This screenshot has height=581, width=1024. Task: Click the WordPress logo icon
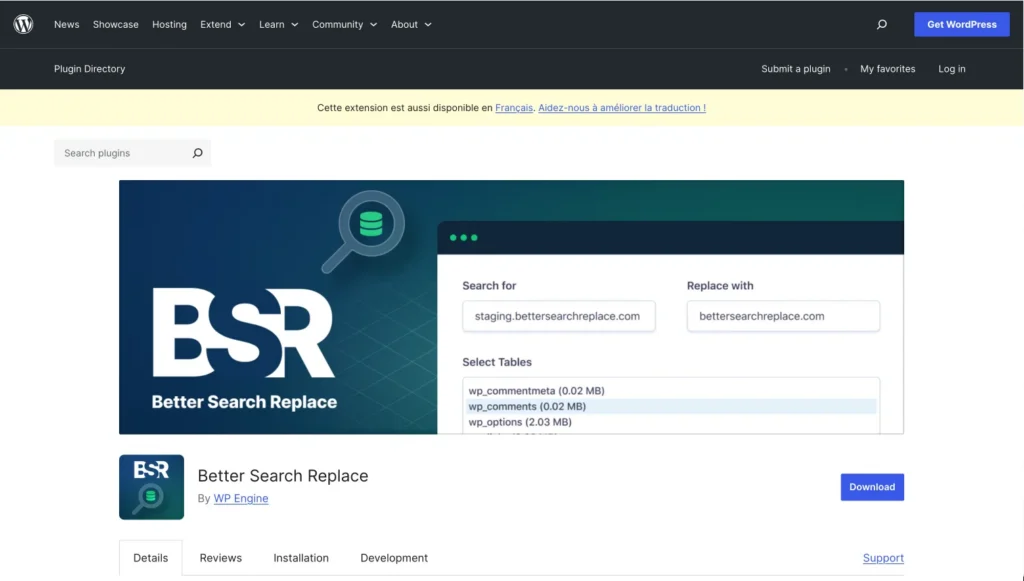pos(23,24)
